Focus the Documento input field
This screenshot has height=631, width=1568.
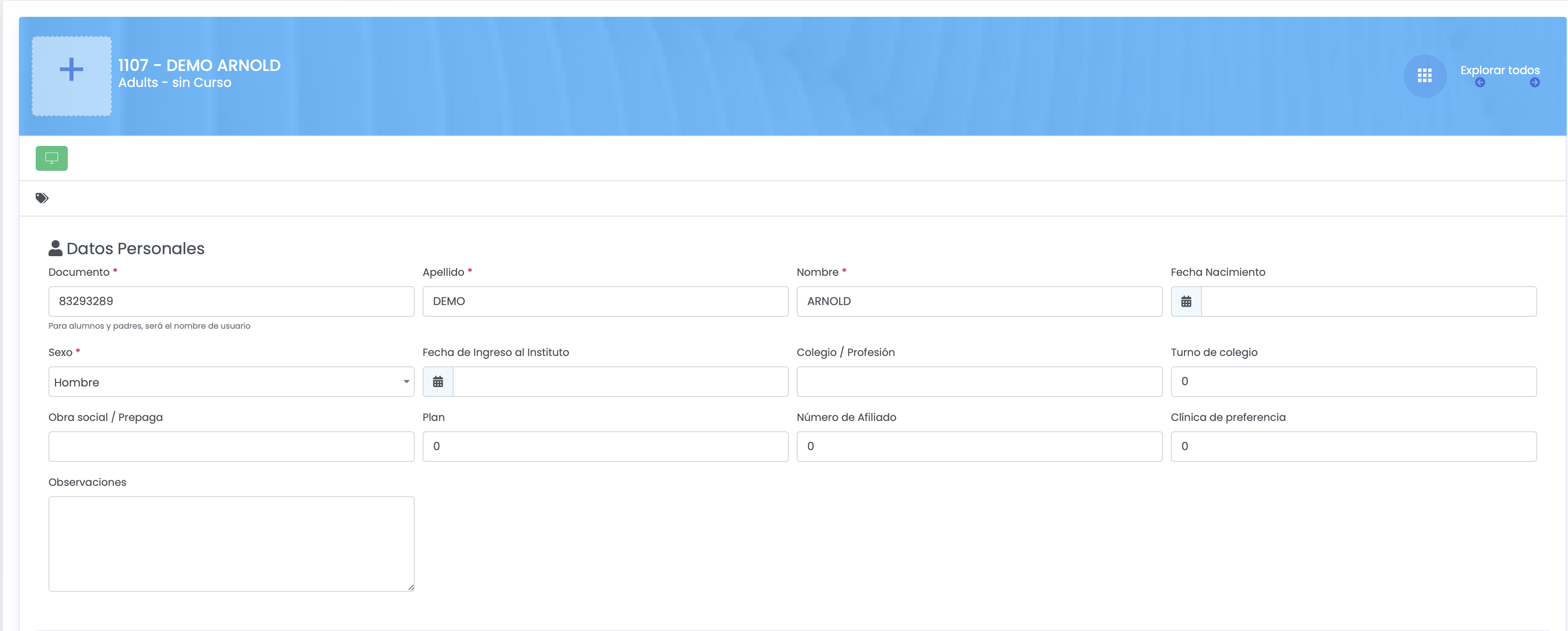[x=231, y=301]
